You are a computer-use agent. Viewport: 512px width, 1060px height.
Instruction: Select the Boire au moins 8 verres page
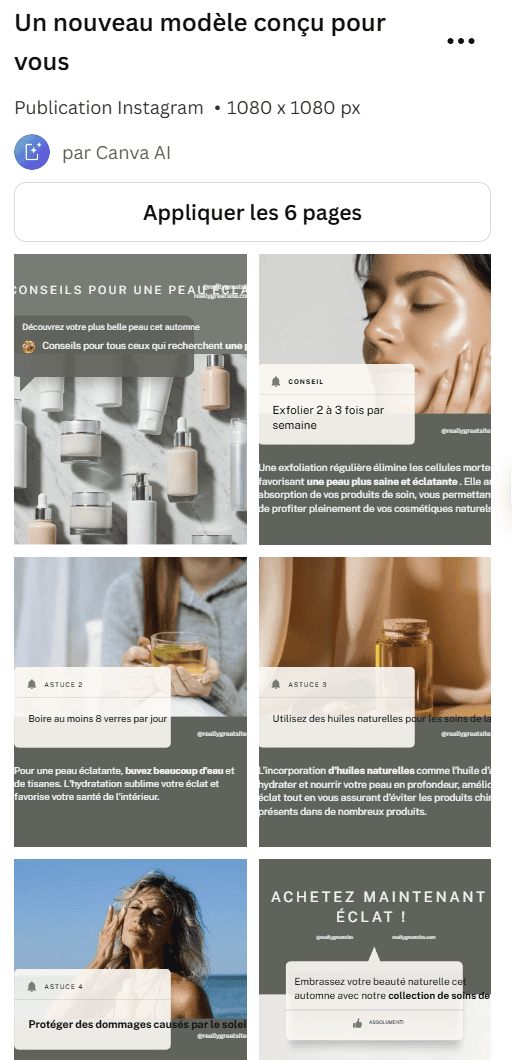131,702
